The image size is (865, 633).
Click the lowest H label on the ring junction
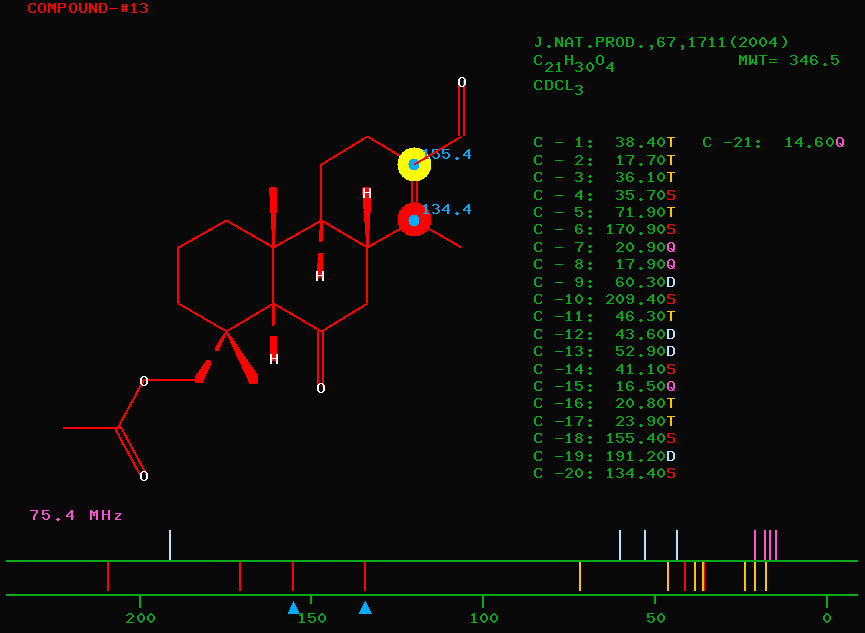273,359
